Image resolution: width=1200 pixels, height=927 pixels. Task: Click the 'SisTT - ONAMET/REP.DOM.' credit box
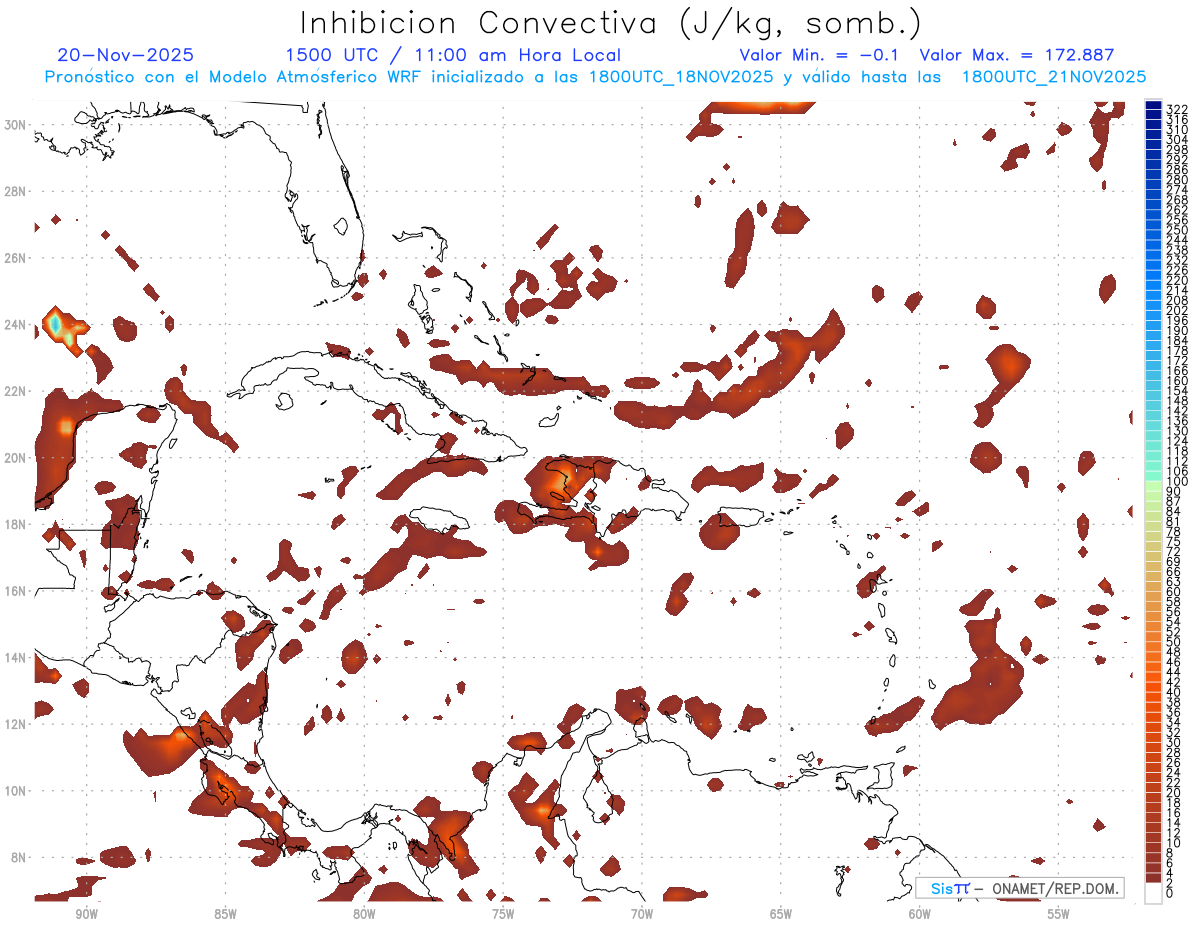click(1019, 888)
